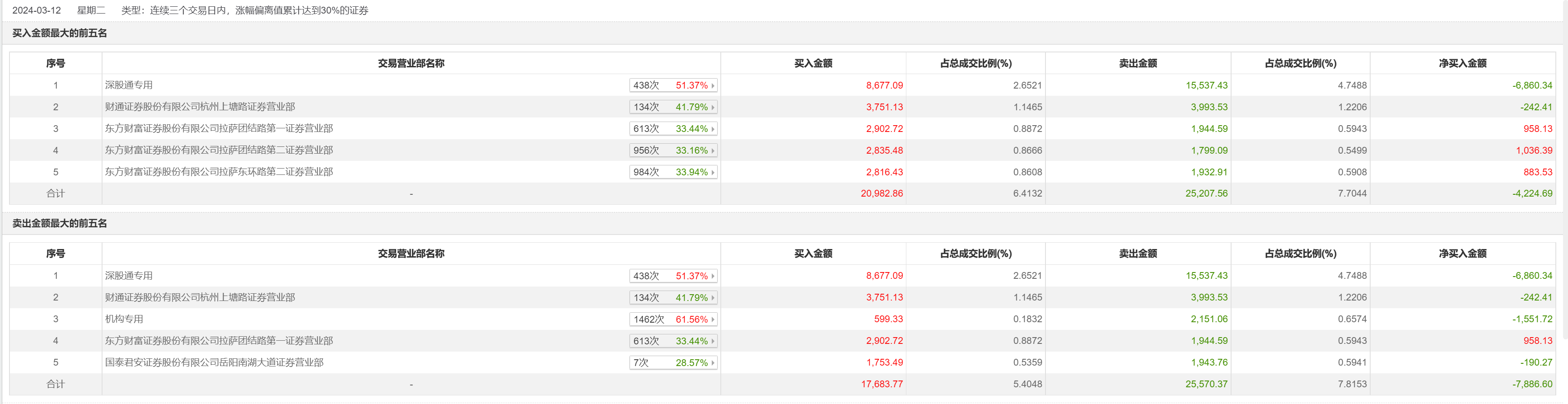
Task: Click the -7,886.60 net total value
Action: [1532, 384]
